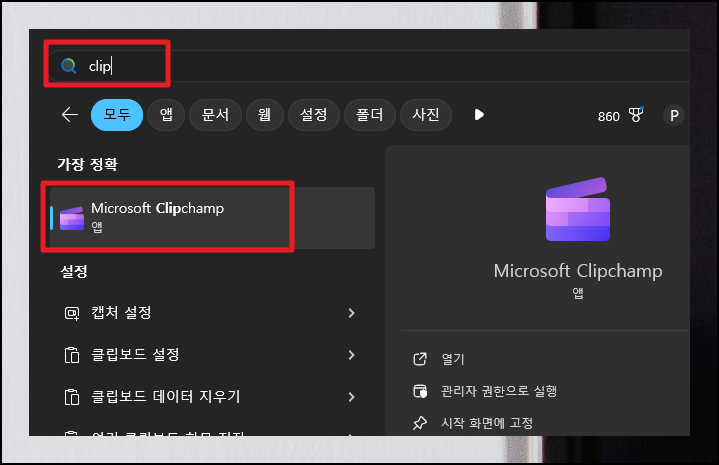Select the 웹 filter tab
This screenshot has width=719, height=465.
[265, 115]
